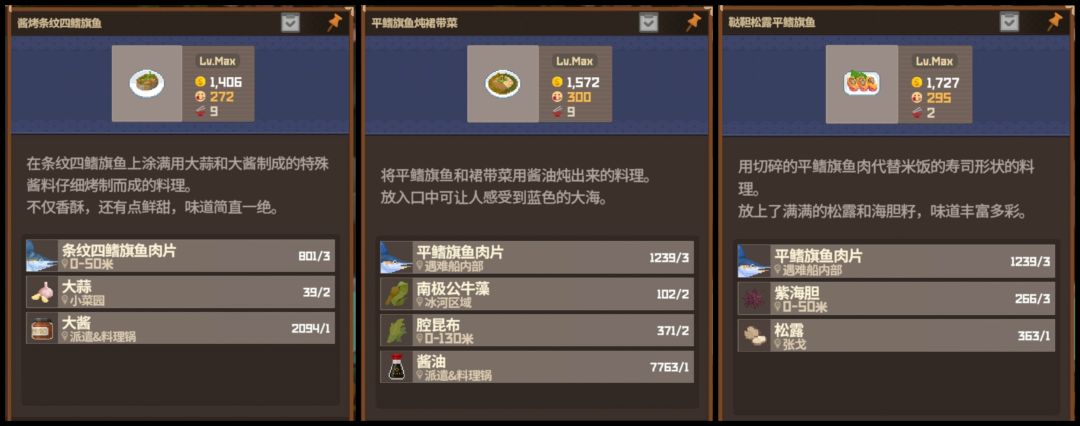Pin the 酱烤条纹四鳍旗鱼 recipe panel
Viewport: 1080px width, 426px height.
click(x=333, y=22)
